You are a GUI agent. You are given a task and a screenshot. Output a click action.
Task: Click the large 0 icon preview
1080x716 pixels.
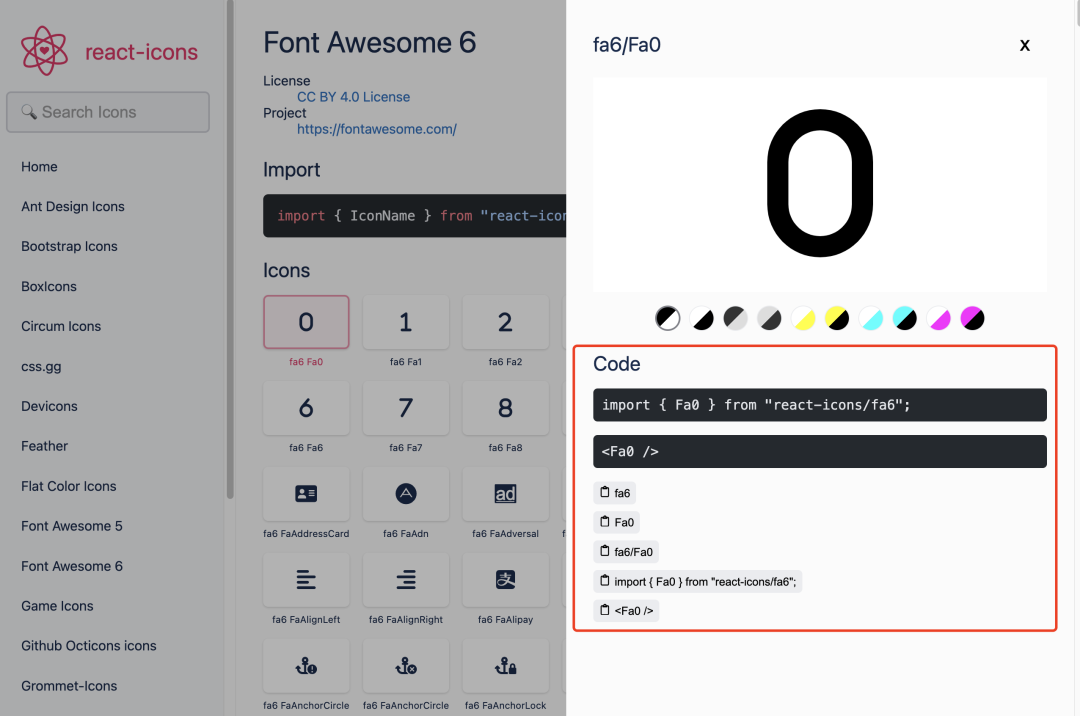tap(820, 183)
